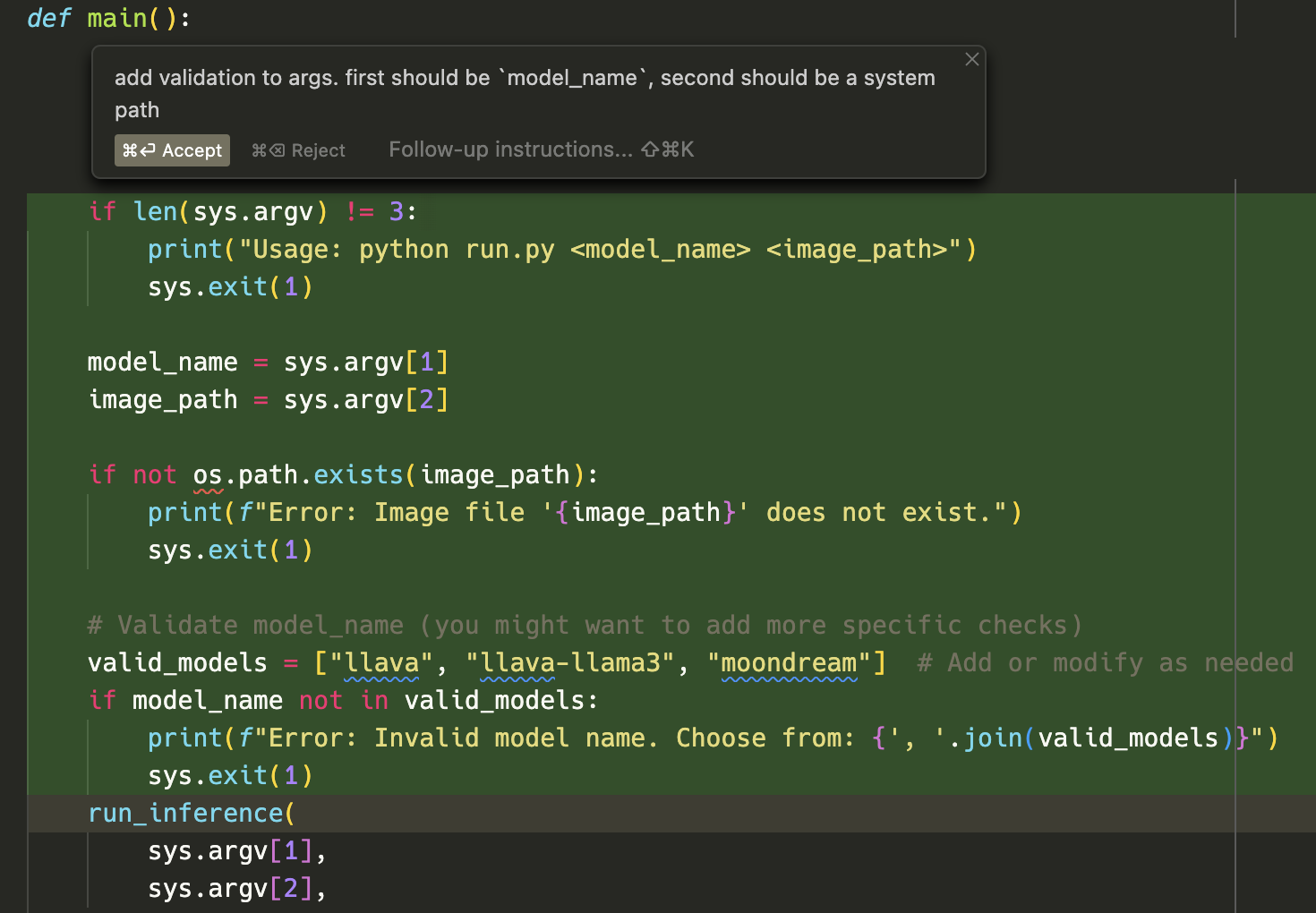
Task: Click 'sys.argv[2],' argument under run_inference
Action: [237, 889]
